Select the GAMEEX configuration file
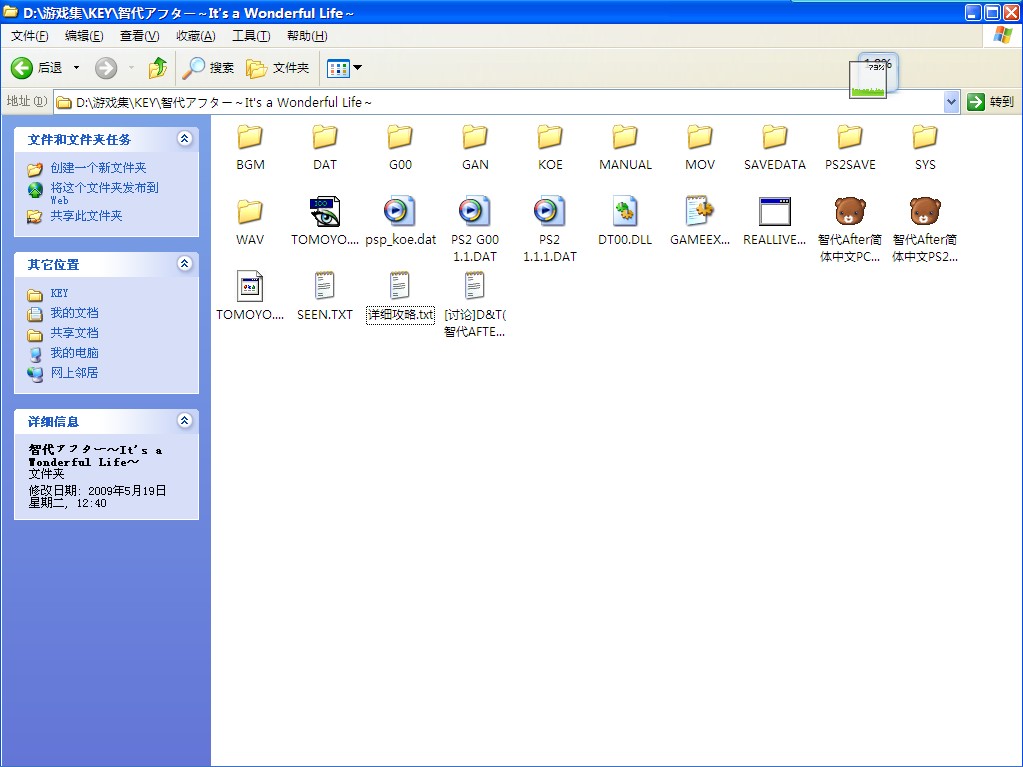The image size is (1023, 767). pos(700,222)
